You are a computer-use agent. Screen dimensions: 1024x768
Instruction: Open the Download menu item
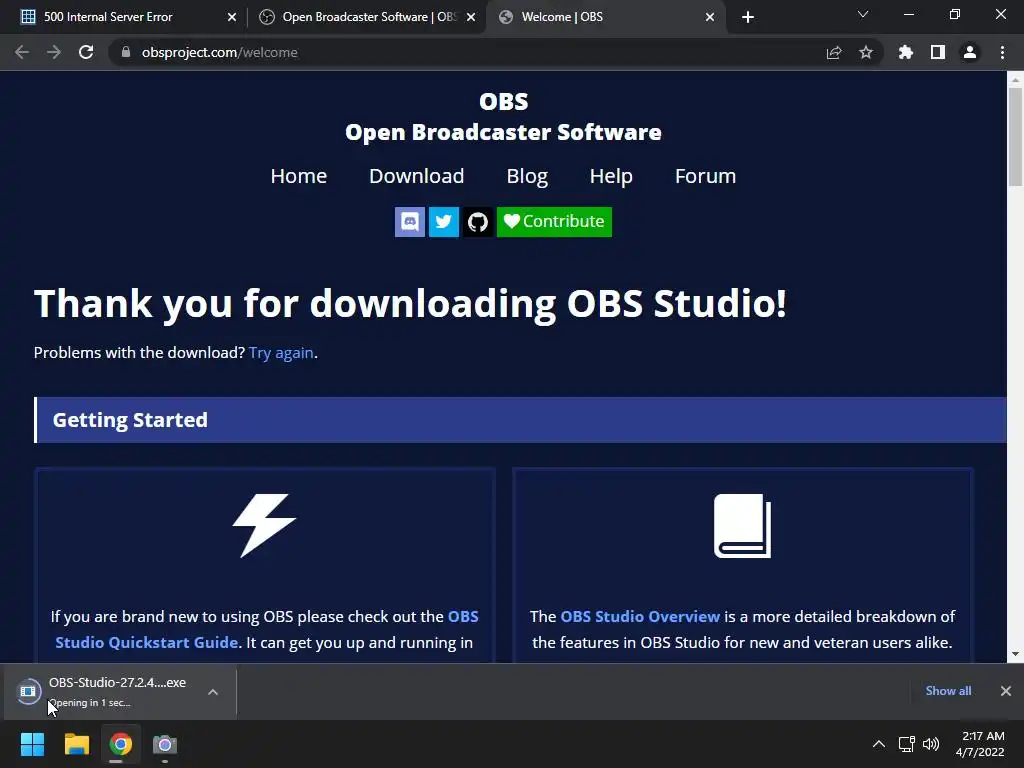(x=416, y=176)
